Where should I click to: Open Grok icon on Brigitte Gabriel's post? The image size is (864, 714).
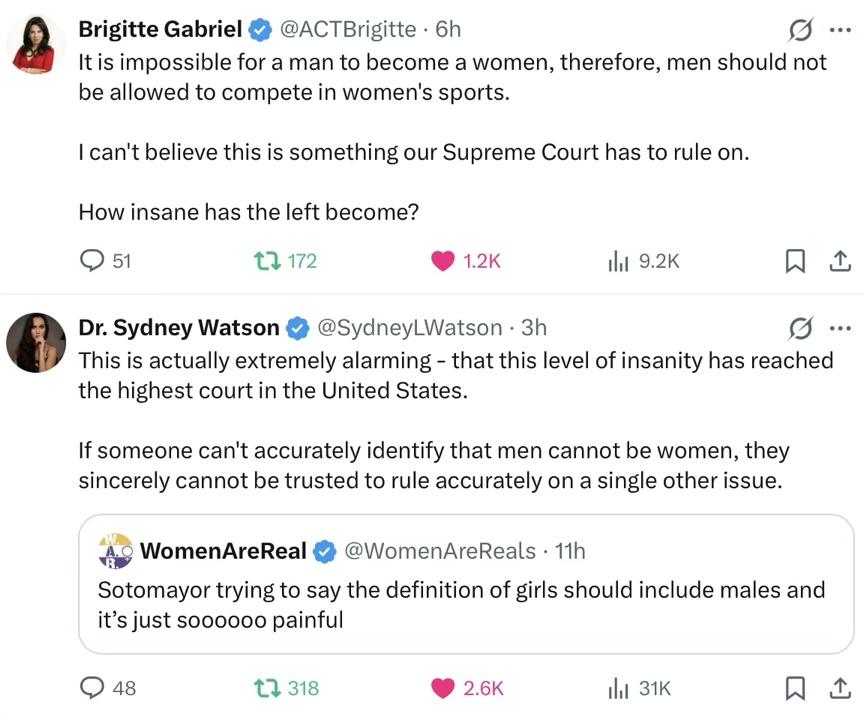[800, 30]
